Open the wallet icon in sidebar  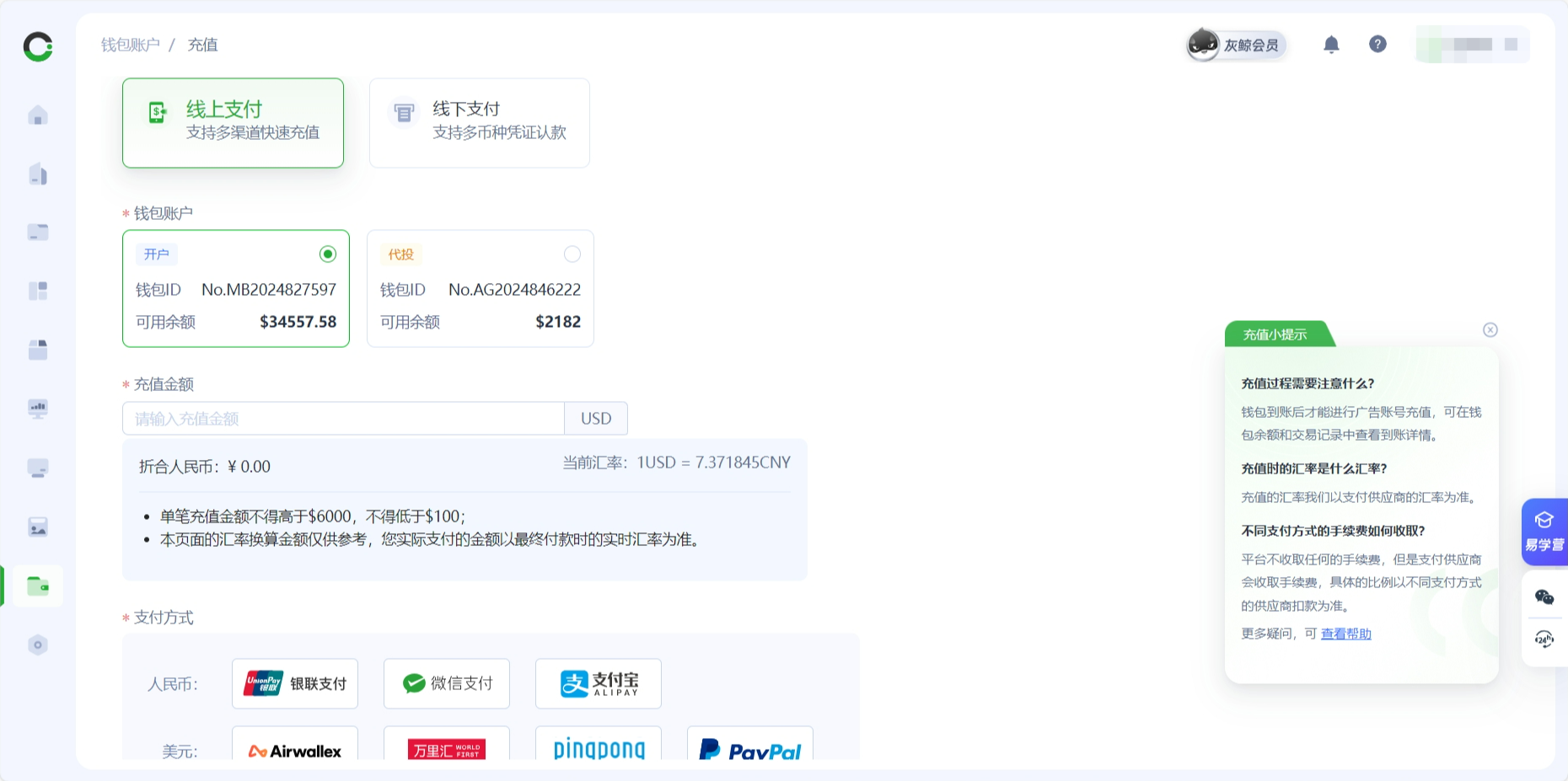[38, 586]
